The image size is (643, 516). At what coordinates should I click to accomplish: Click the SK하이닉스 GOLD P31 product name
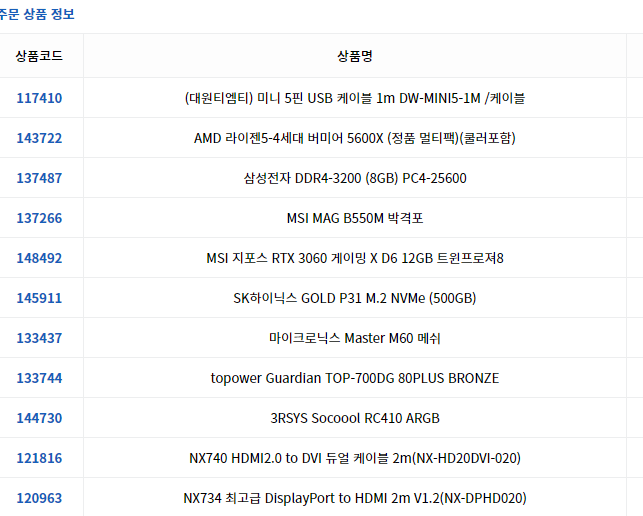click(355, 298)
